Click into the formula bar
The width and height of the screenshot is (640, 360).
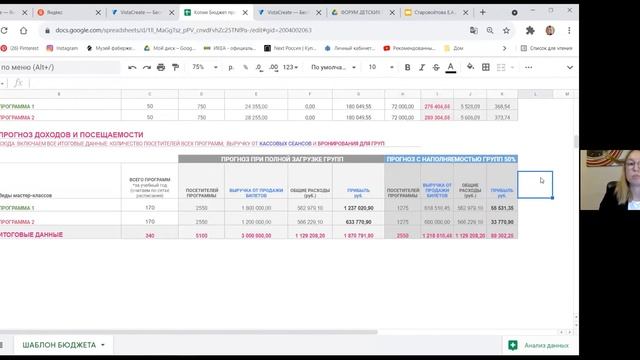pos(302,83)
